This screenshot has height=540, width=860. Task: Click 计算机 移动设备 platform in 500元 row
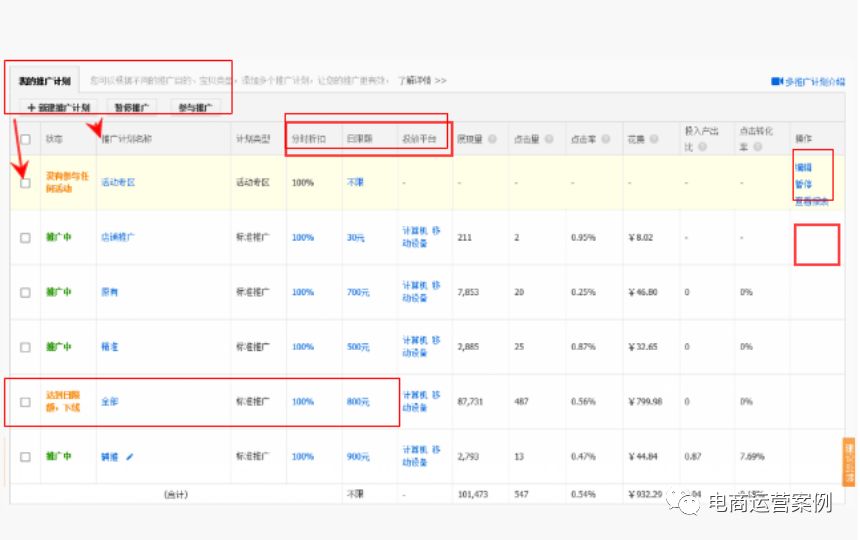click(x=421, y=346)
